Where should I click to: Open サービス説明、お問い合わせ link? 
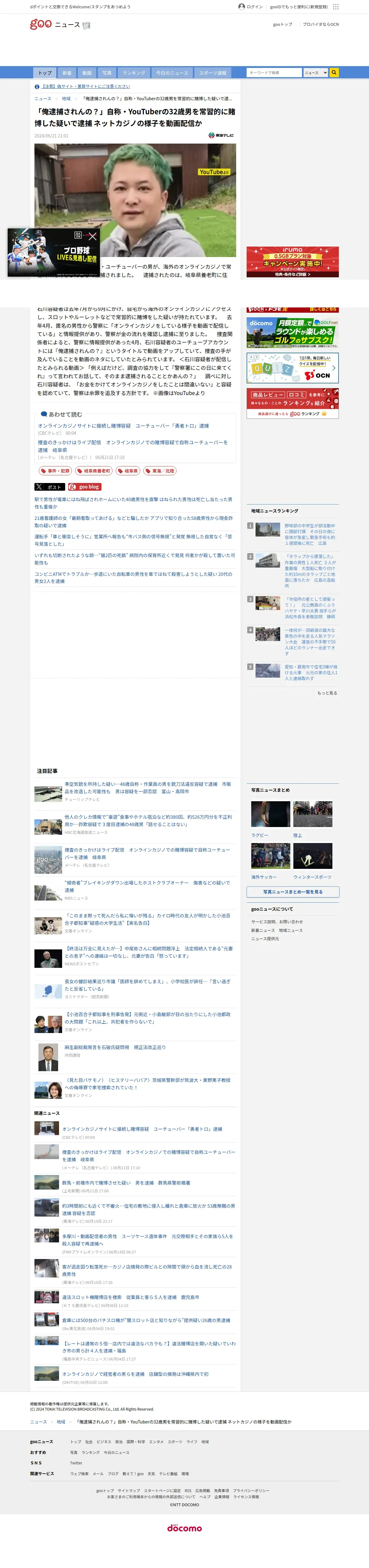pos(277,921)
